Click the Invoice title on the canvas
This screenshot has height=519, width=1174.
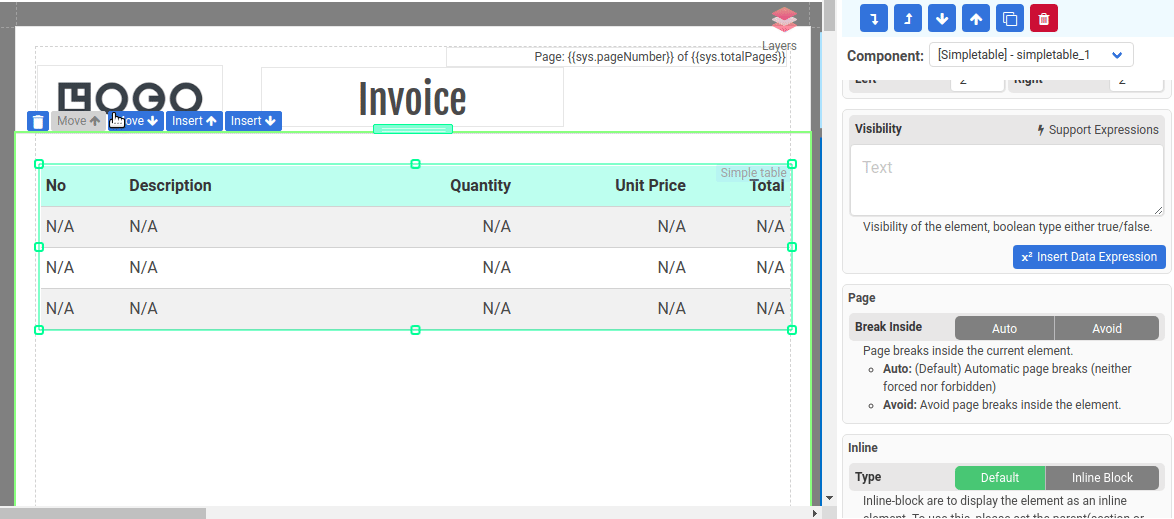pyautogui.click(x=412, y=98)
